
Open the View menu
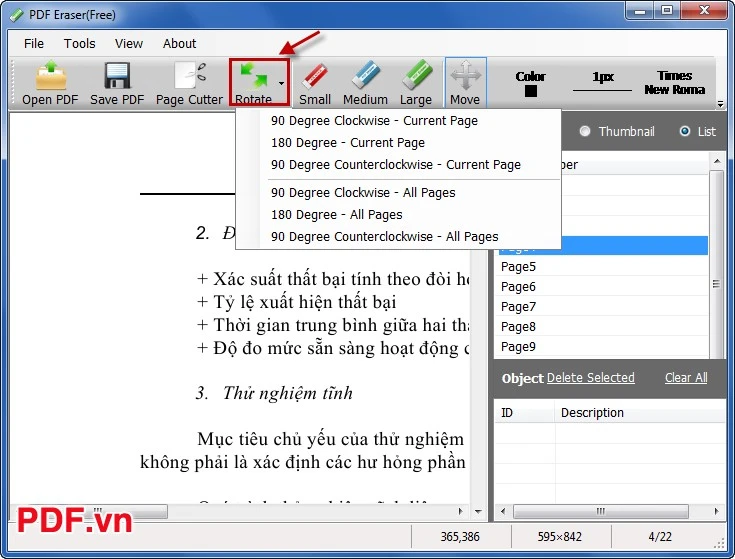pyautogui.click(x=128, y=44)
